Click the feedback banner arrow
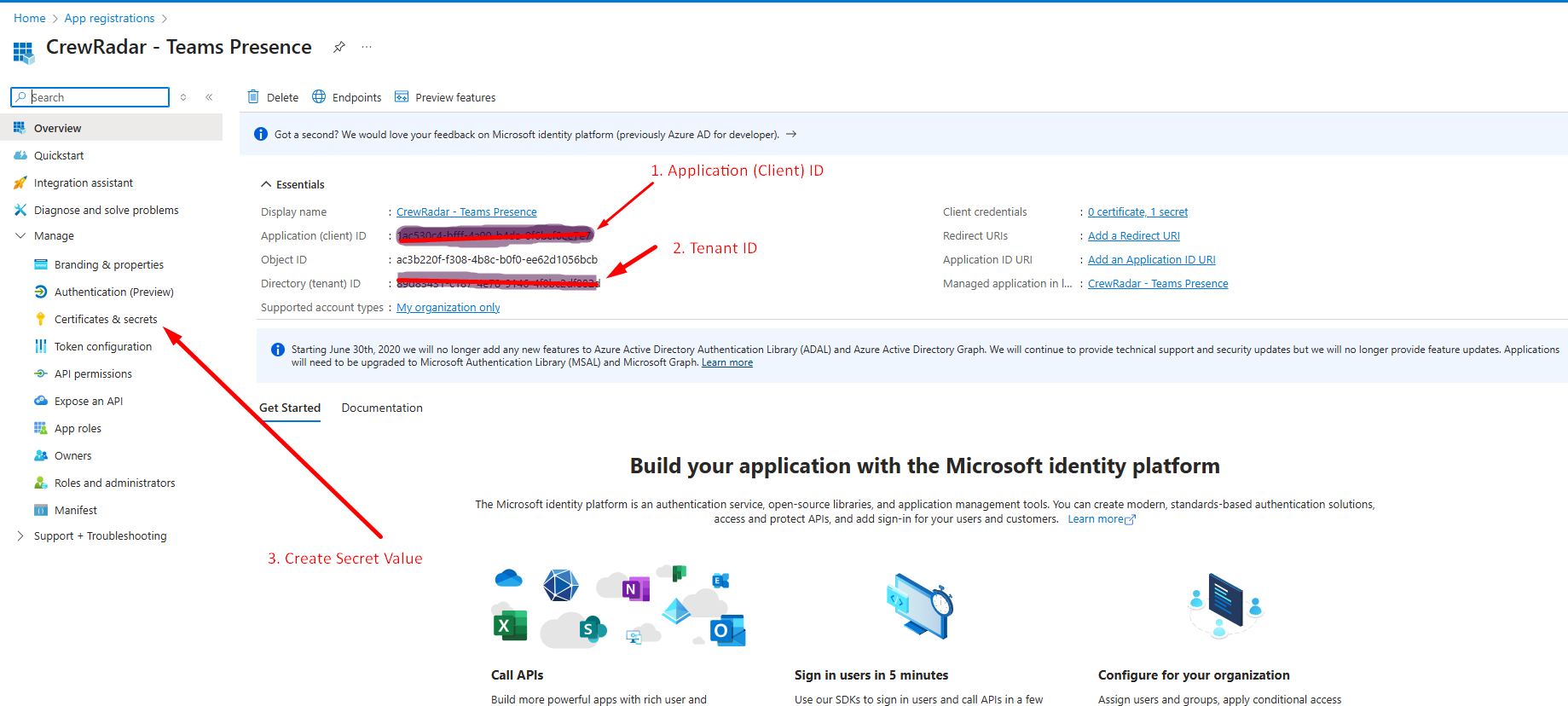The image size is (1568, 706). click(x=791, y=134)
